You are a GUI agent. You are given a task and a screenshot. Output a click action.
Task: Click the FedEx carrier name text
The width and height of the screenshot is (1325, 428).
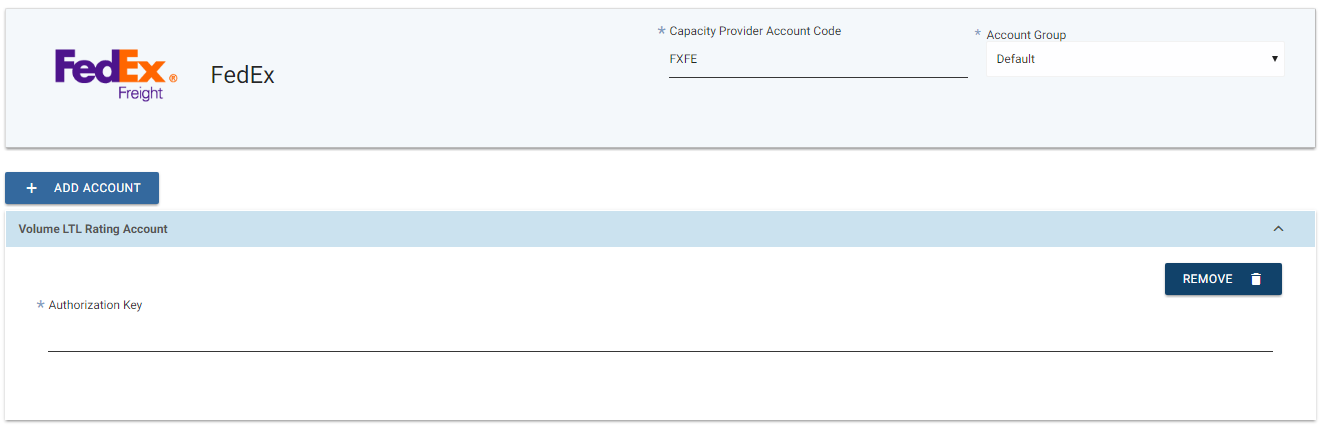(242, 75)
